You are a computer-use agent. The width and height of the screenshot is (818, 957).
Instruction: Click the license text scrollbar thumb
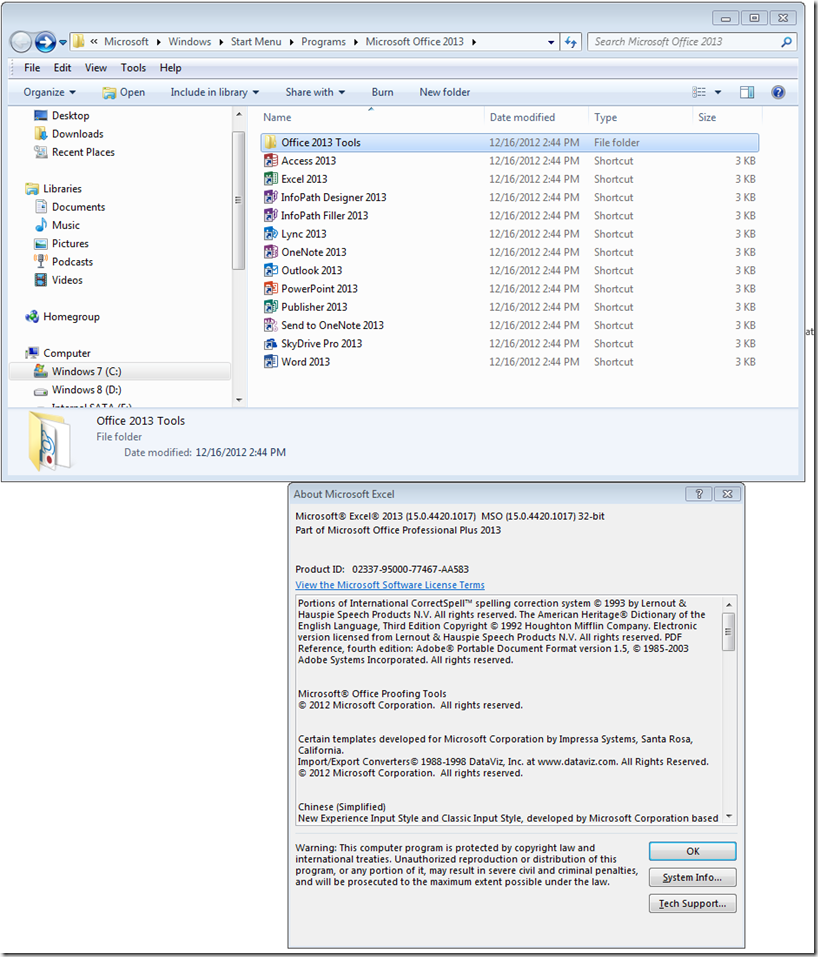tap(728, 632)
